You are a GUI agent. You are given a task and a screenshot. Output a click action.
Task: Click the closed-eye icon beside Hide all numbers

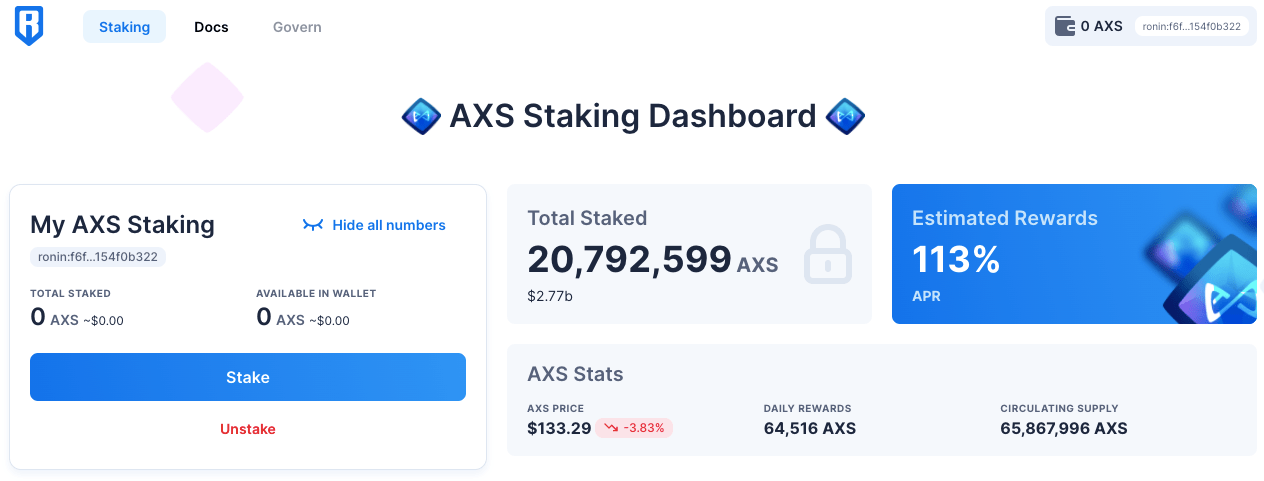313,225
